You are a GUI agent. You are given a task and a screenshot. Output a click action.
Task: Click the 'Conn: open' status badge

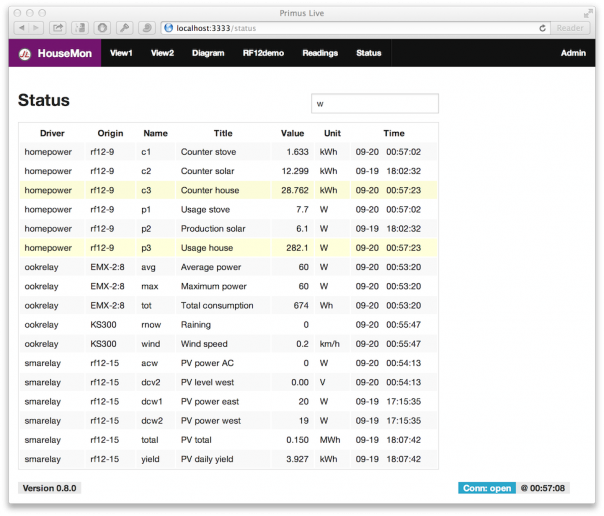click(x=487, y=488)
